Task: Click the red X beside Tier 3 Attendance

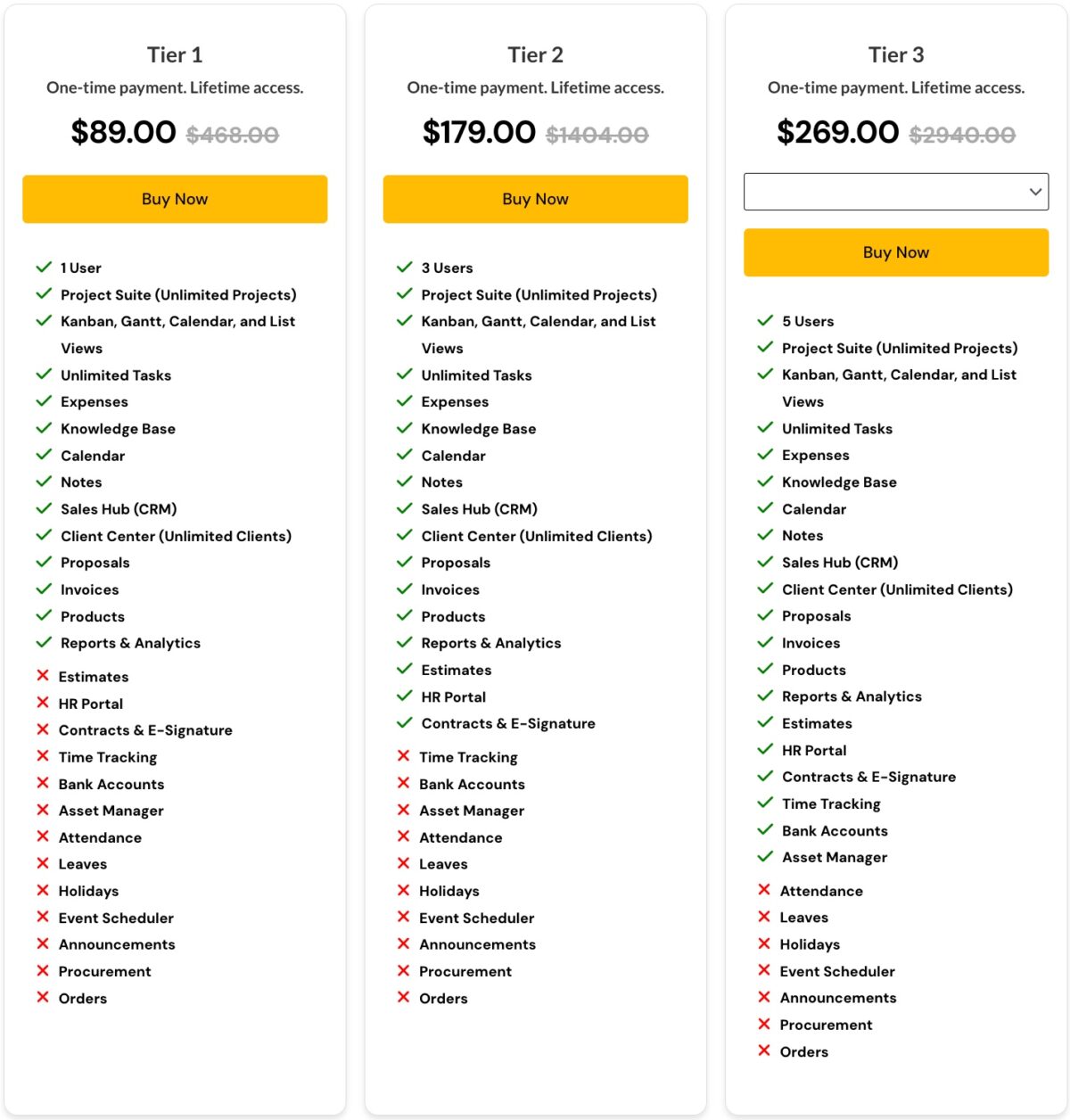Action: pyautogui.click(x=764, y=890)
